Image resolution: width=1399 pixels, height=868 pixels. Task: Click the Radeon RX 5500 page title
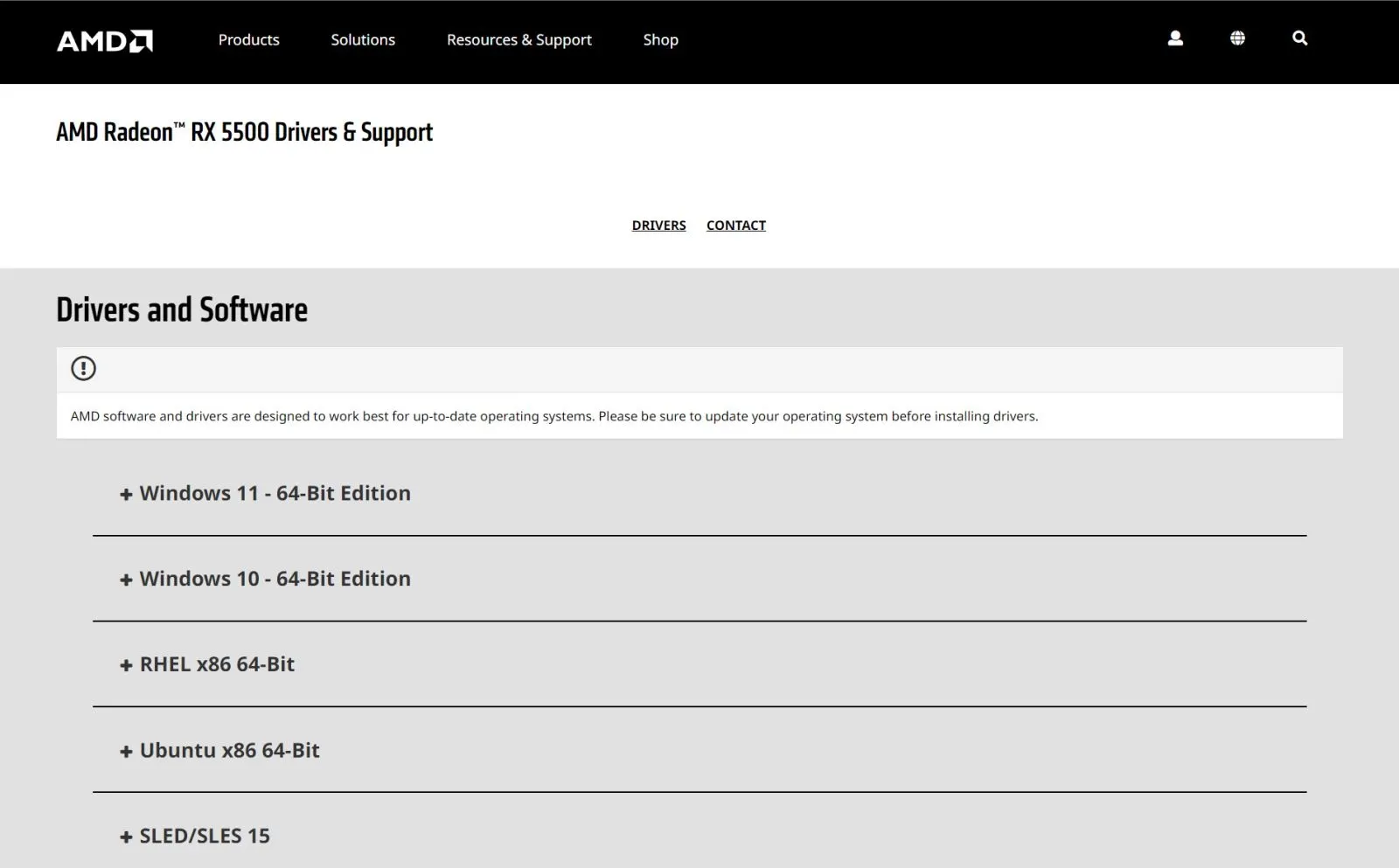244,132
